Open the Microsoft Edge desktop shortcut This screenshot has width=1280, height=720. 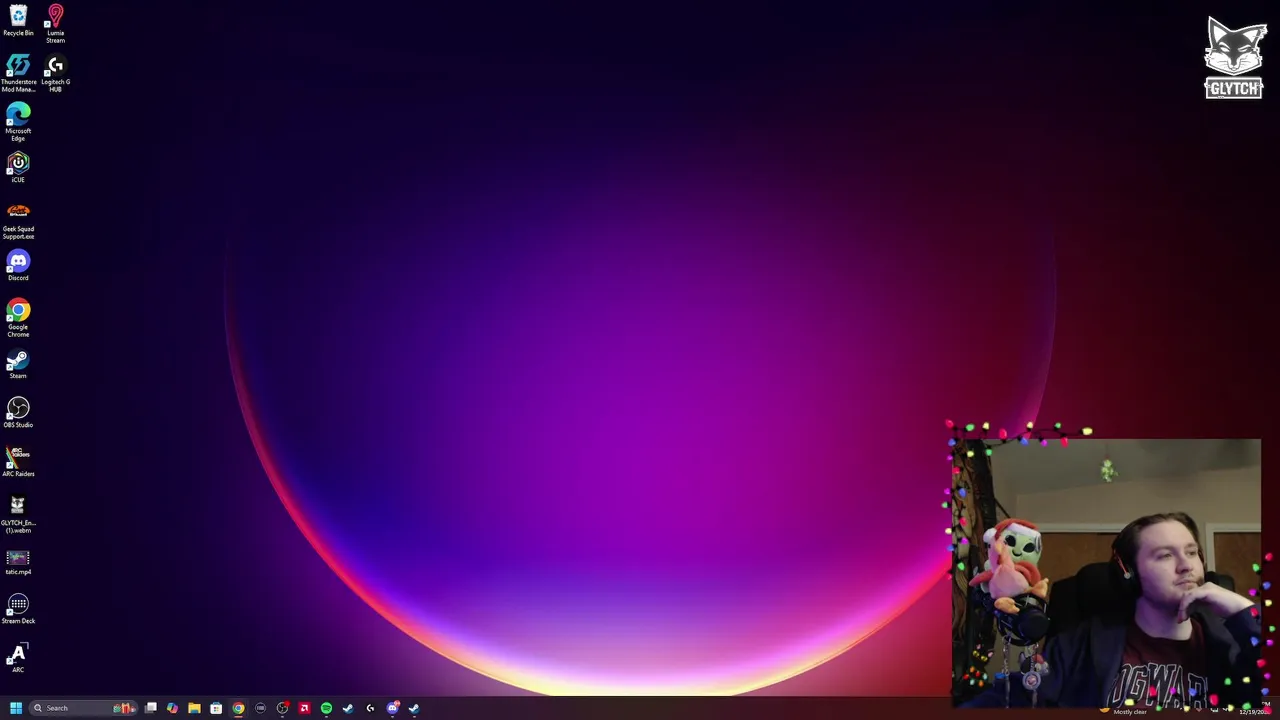pyautogui.click(x=18, y=122)
